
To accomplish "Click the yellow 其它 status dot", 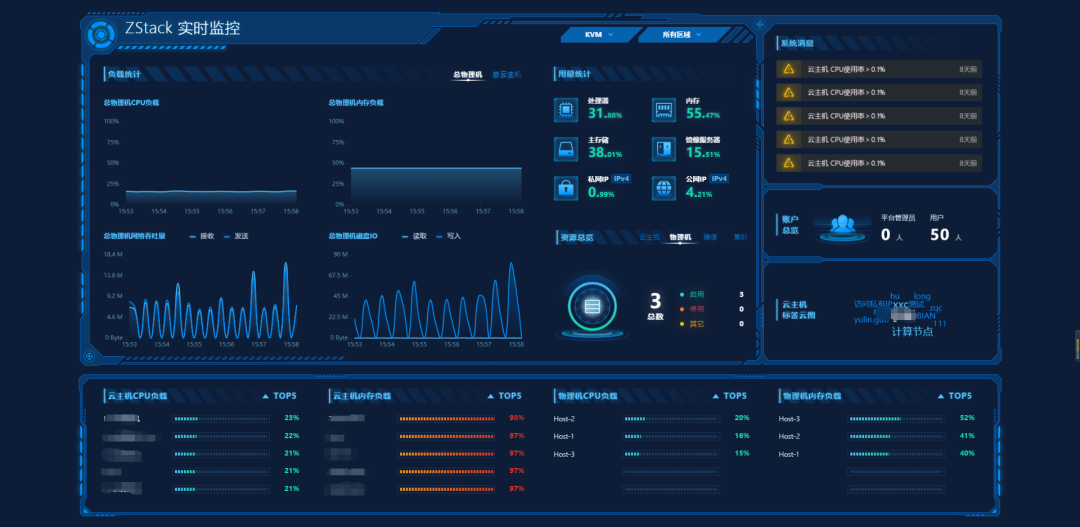I will click(682, 323).
